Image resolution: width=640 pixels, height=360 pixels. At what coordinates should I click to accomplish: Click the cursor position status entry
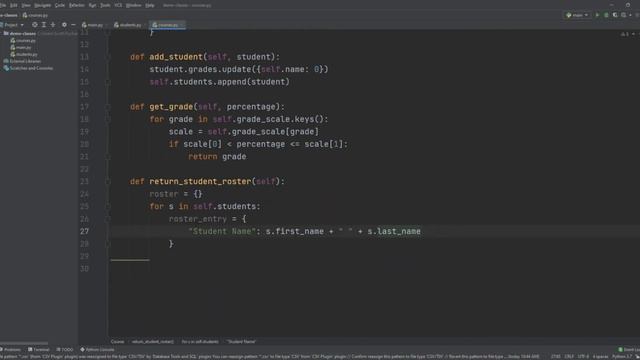[556, 356]
